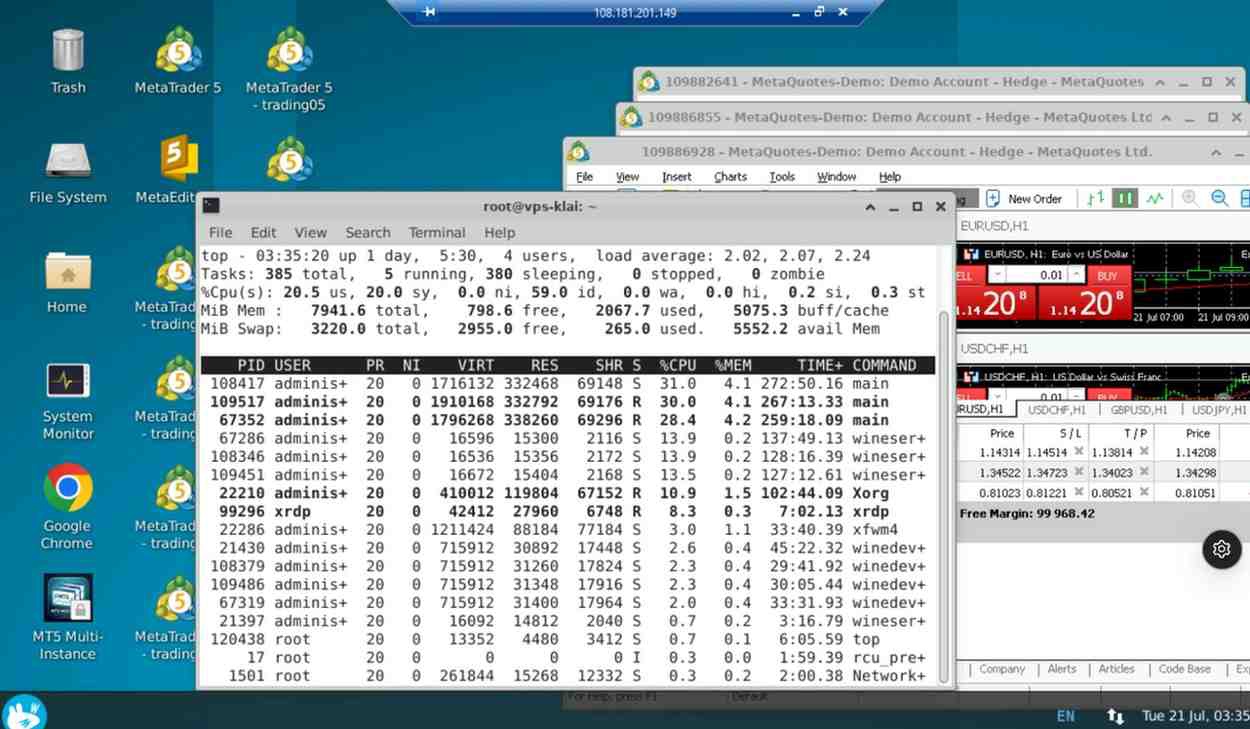Click the Free Margin: 99 968.42 text
The height and width of the screenshot is (729, 1250).
pos(1027,513)
